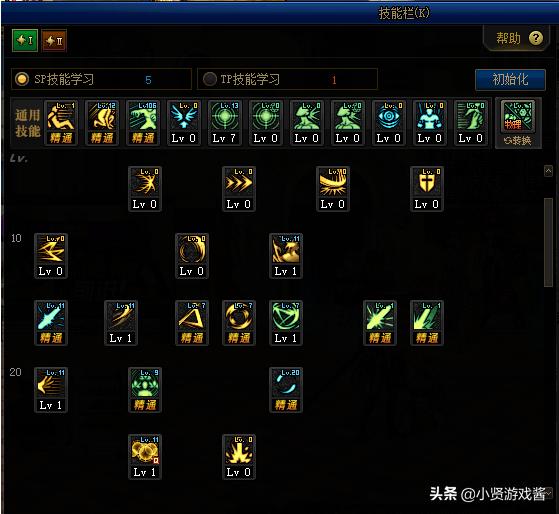
Task: Select the SP技能学习 radio button
Action: 22,79
